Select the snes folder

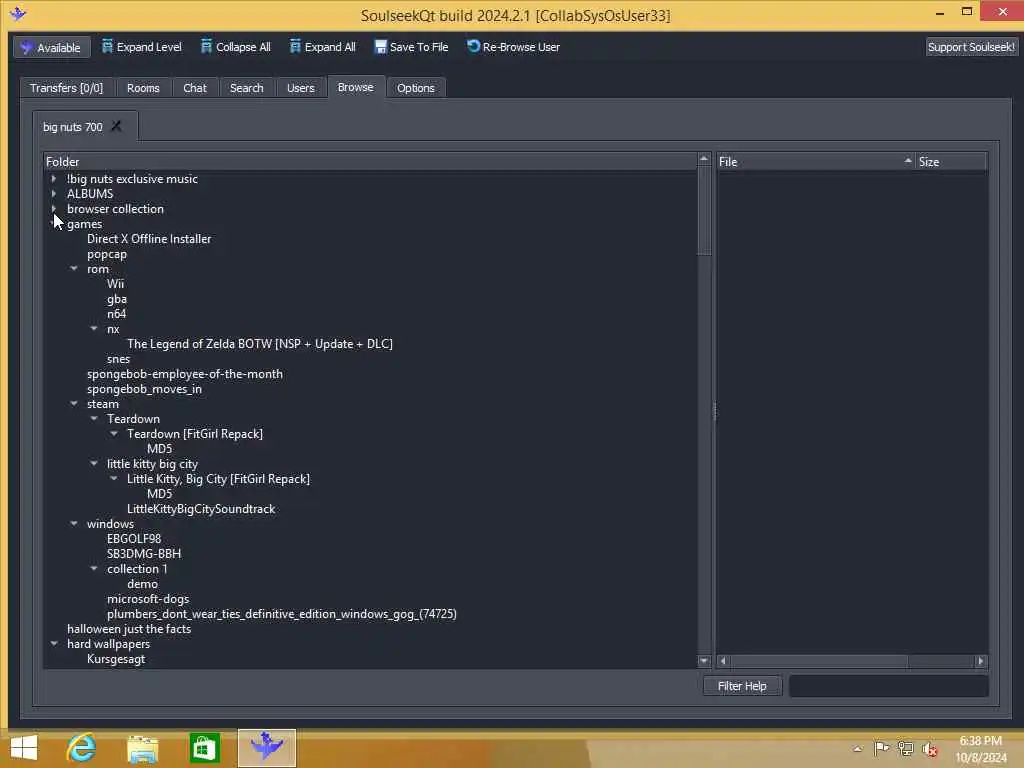tap(118, 359)
